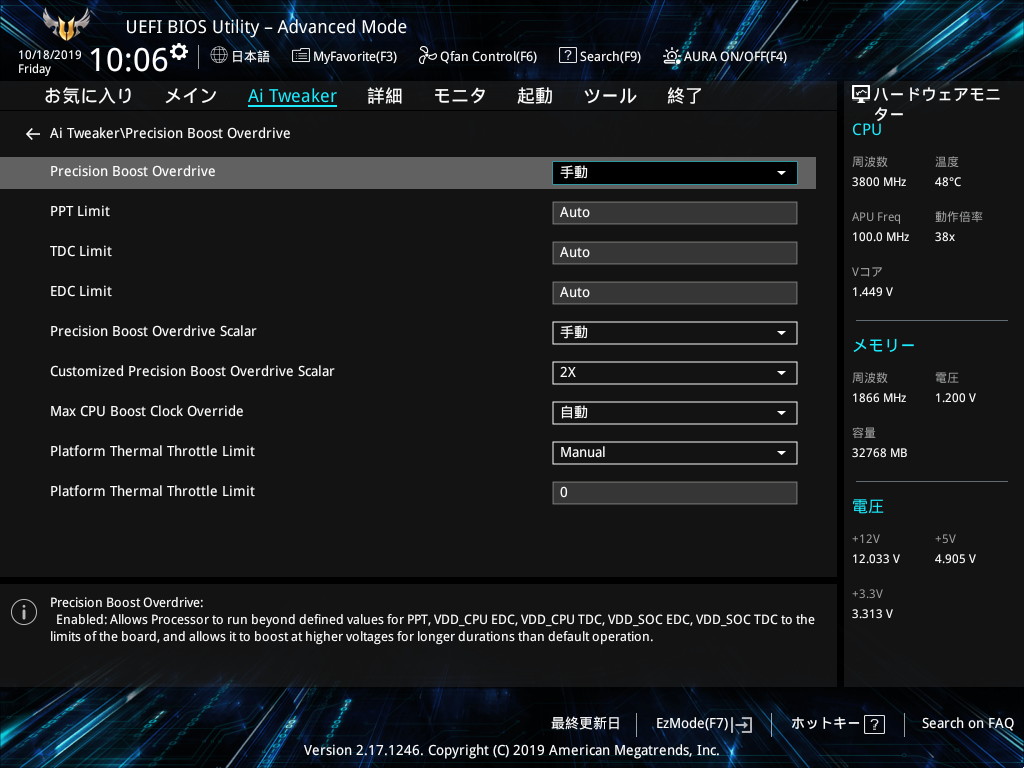Click the +5V 4.905 V reading
The height and width of the screenshot is (768, 1024).
click(955, 559)
